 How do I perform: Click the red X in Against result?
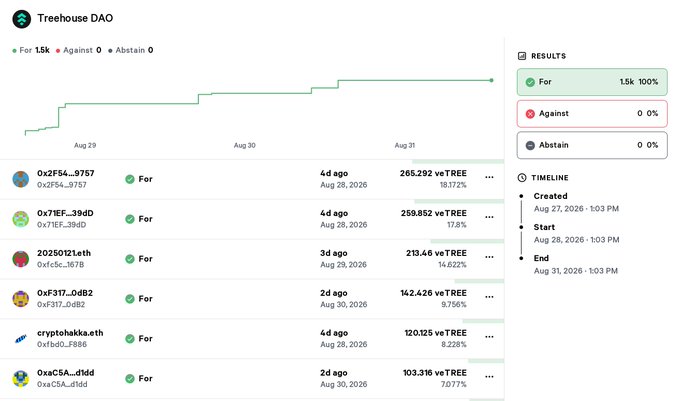(530, 114)
